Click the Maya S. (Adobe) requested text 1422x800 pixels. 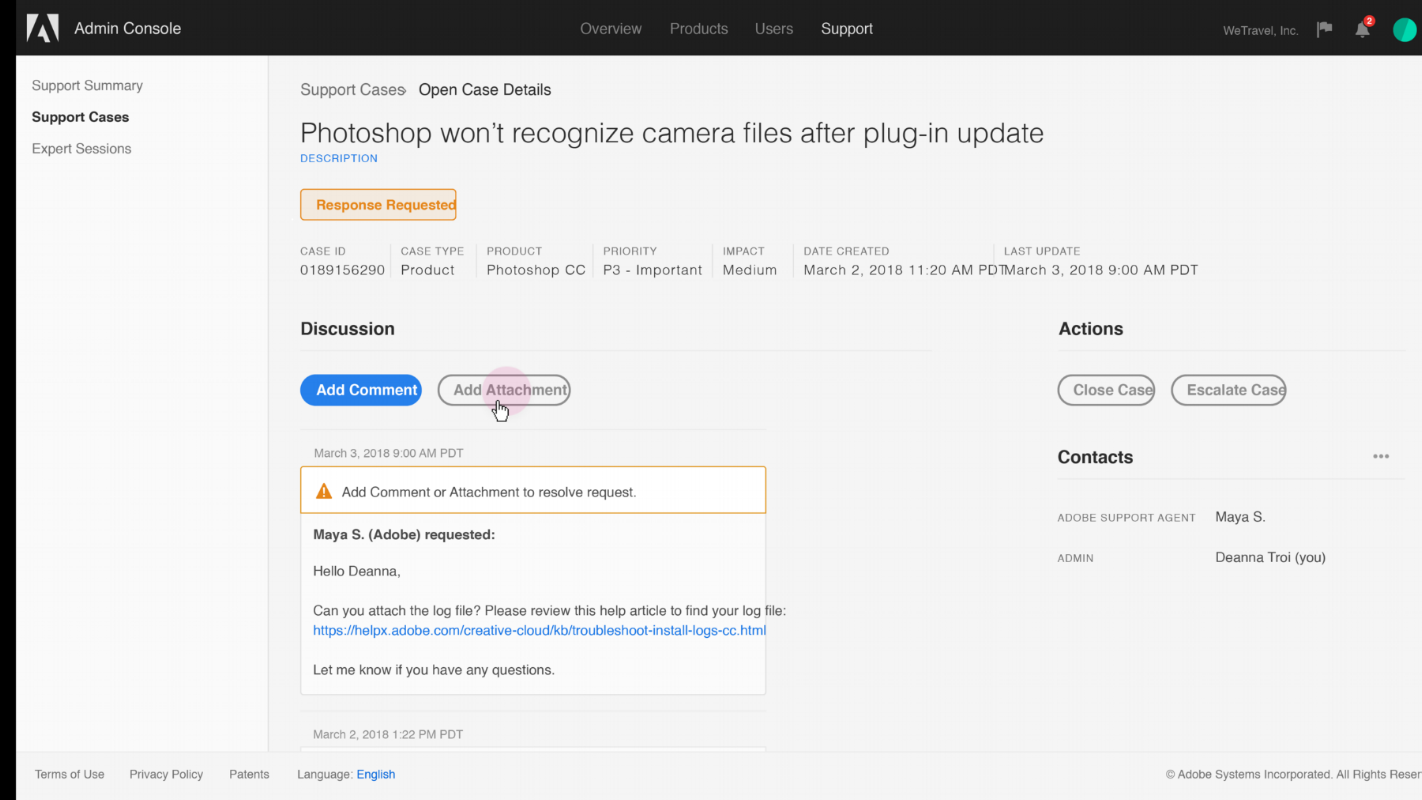(x=404, y=535)
